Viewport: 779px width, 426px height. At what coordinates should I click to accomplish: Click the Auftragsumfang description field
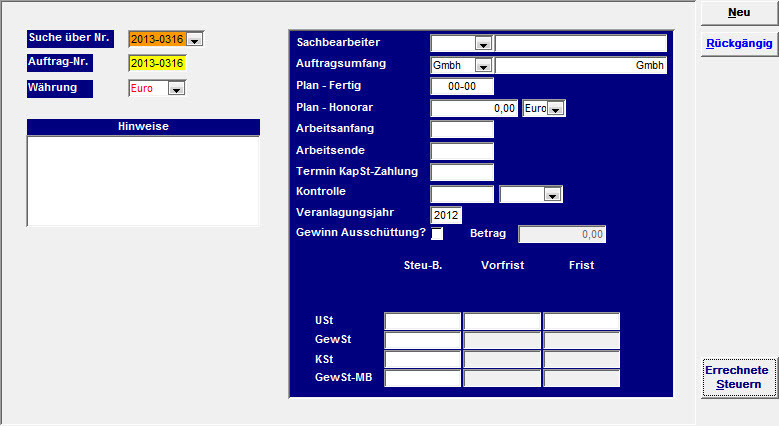tap(580, 66)
